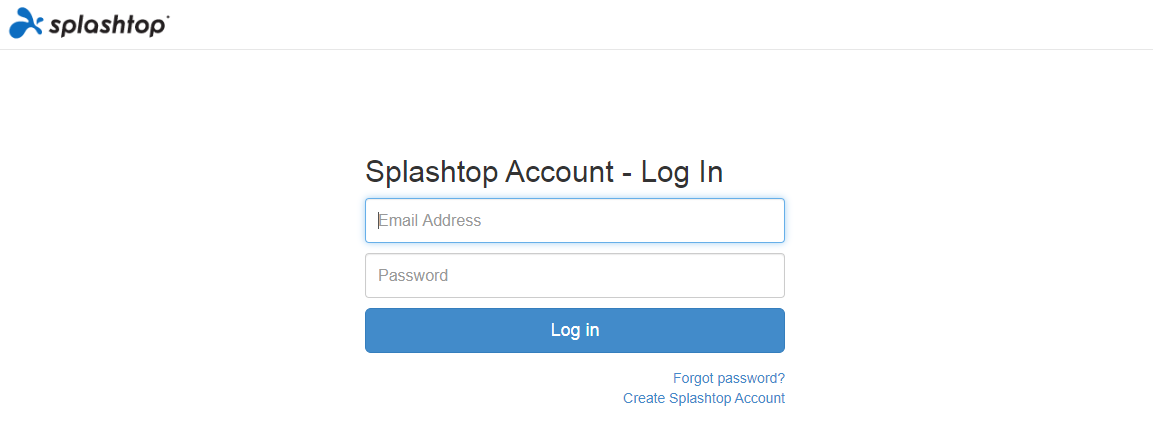This screenshot has width=1153, height=421.
Task: Click the Password placeholder text
Action: (x=413, y=275)
